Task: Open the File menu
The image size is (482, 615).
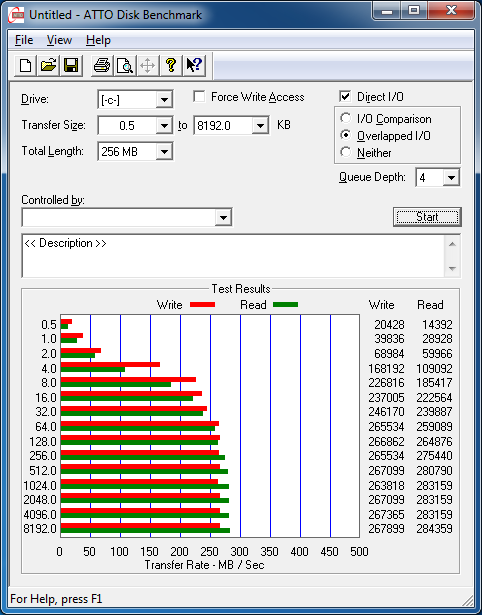Action: click(24, 40)
